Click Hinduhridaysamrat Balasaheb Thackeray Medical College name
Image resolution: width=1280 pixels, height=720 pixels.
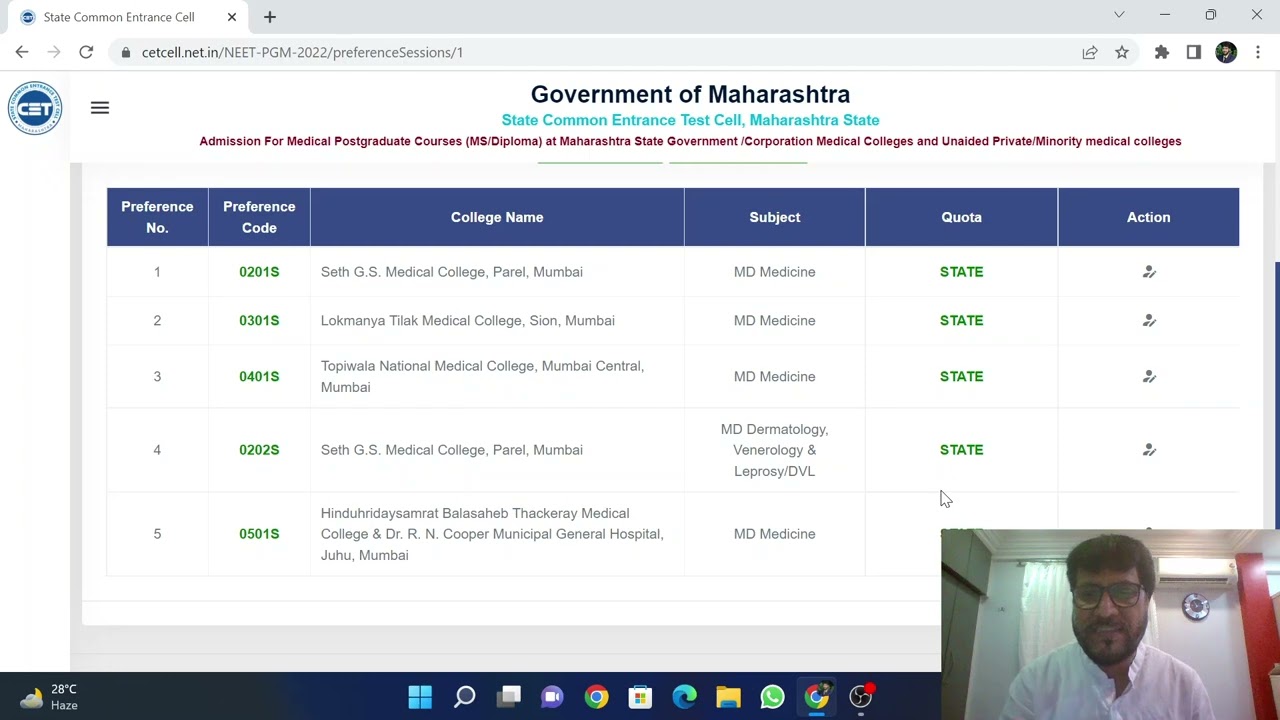492,534
